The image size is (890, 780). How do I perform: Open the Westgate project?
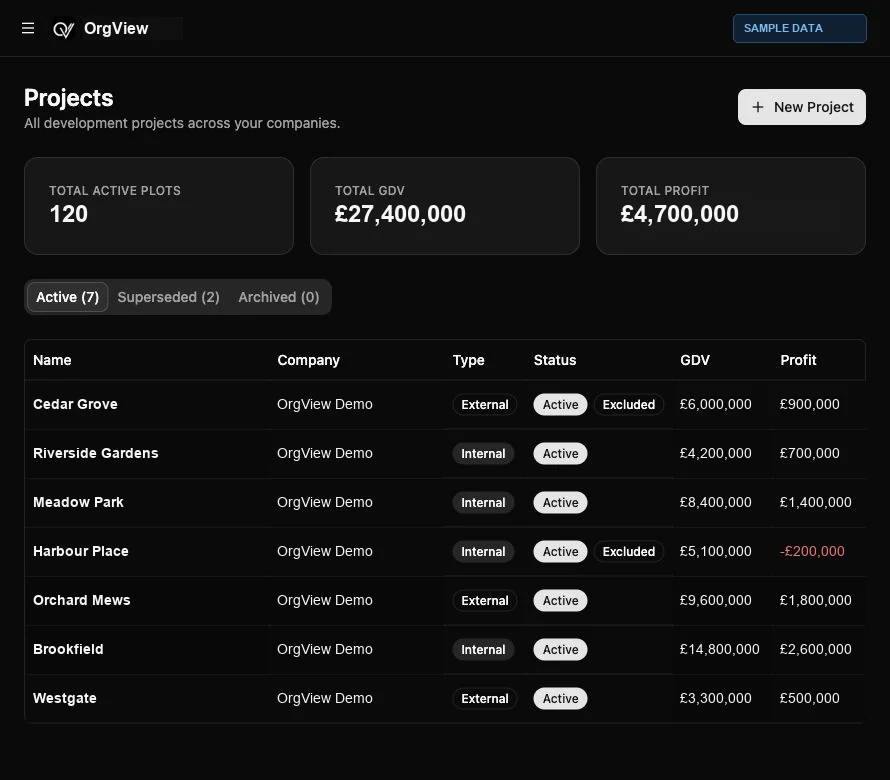click(65, 698)
